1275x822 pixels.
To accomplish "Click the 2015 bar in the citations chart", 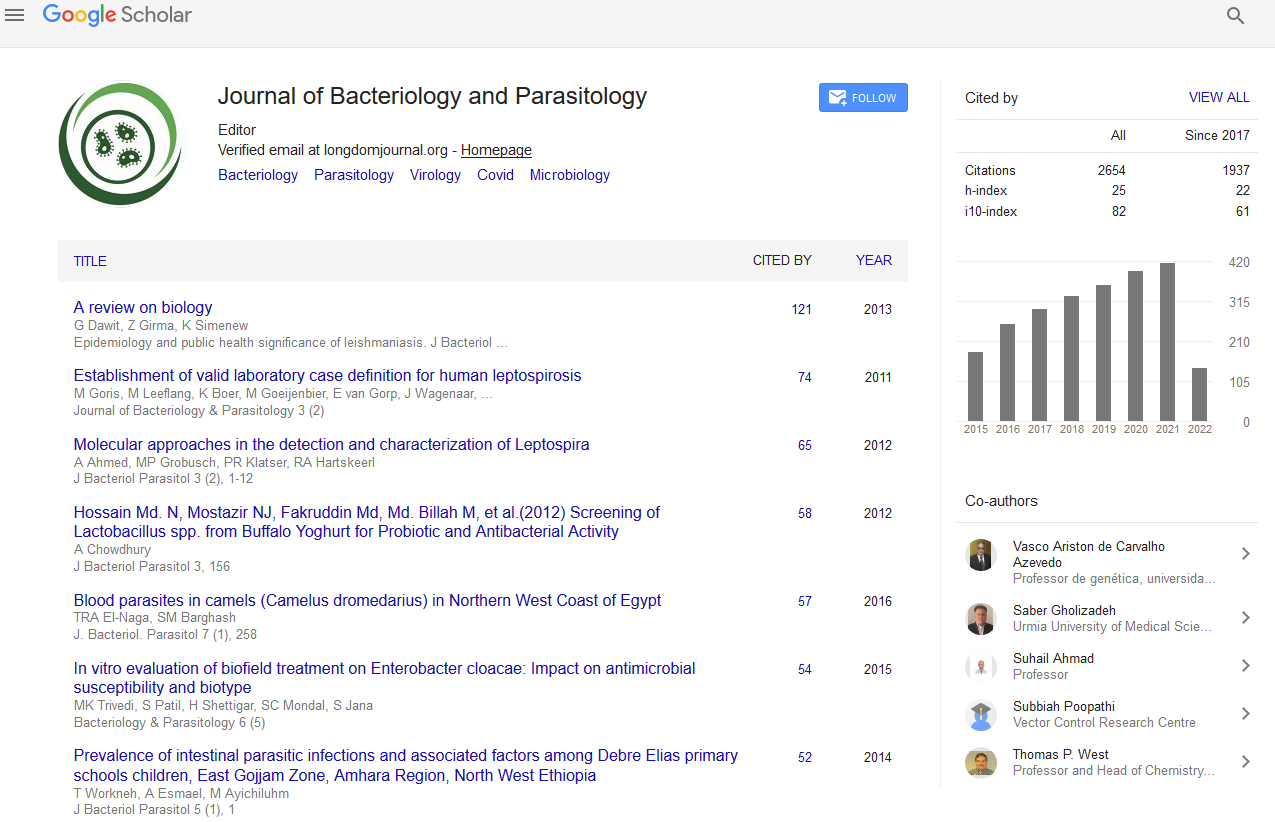I will (975, 386).
